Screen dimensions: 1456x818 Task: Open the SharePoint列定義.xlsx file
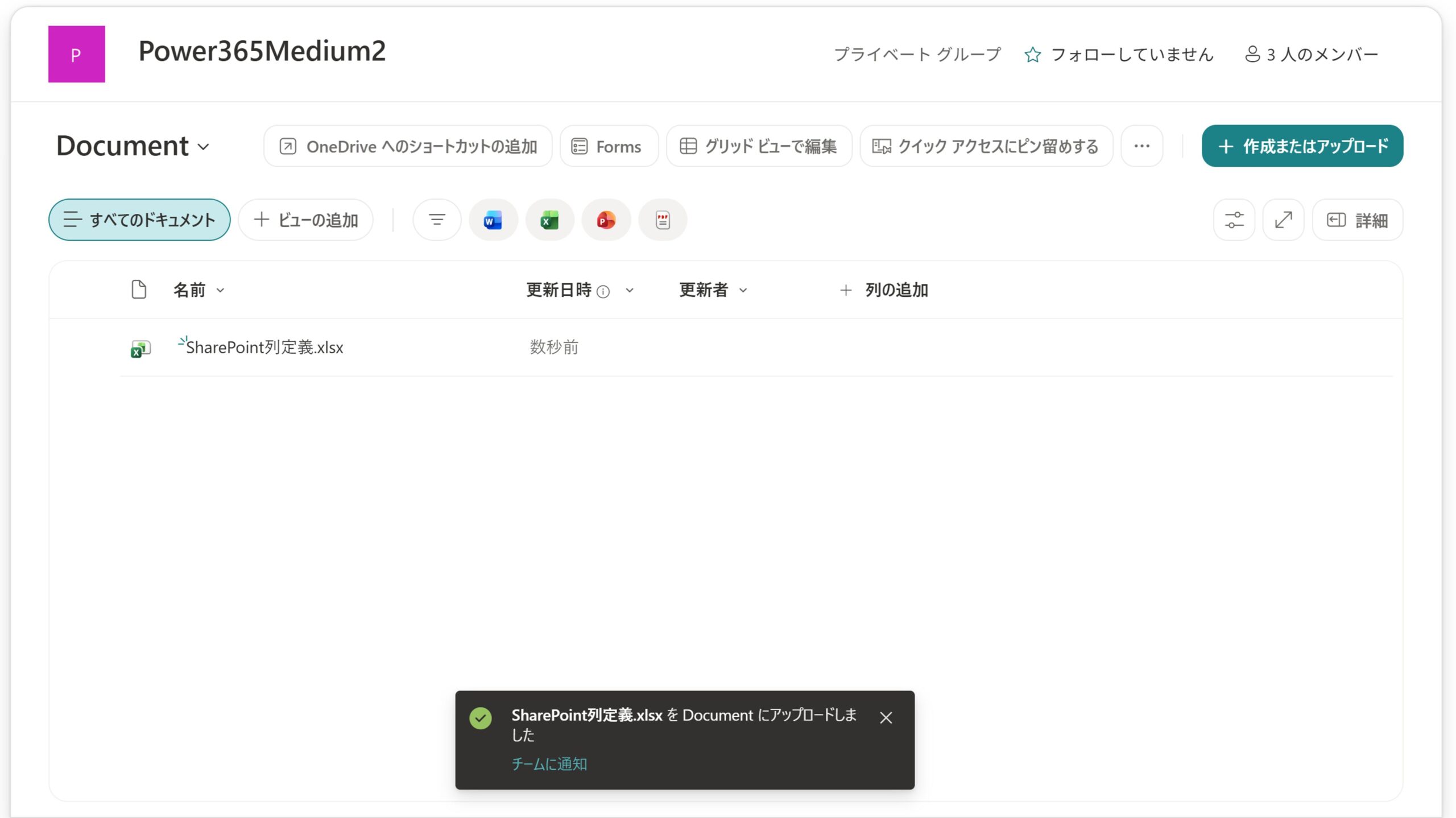(264, 347)
